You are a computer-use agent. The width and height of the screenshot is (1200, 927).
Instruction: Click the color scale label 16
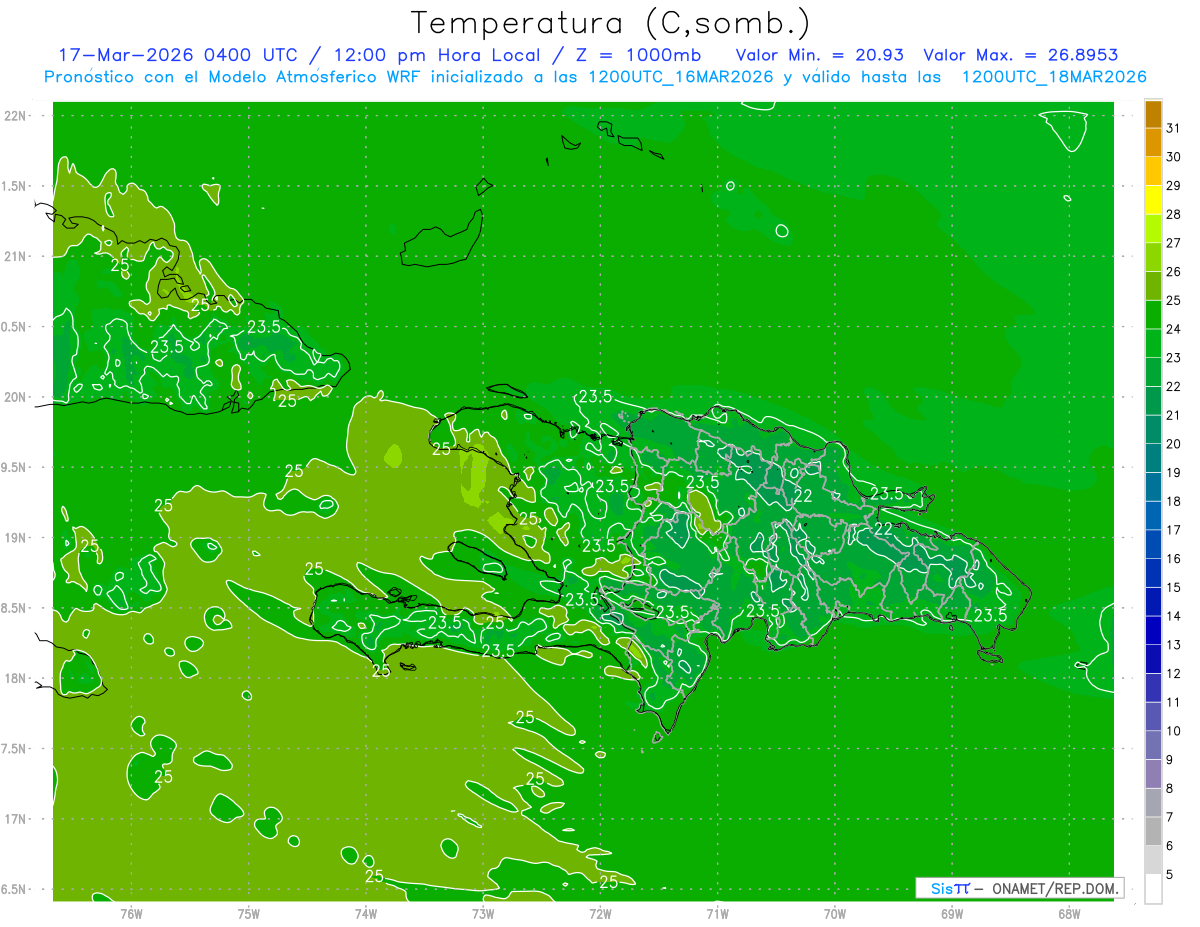click(1174, 559)
